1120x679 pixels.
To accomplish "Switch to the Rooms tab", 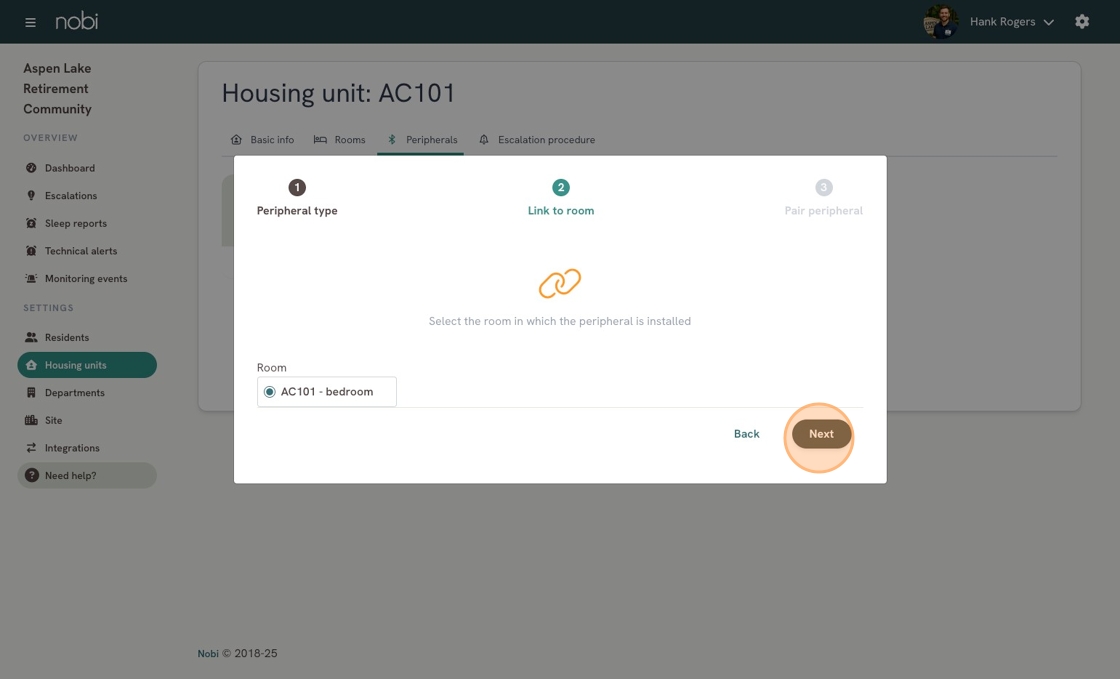I will (x=339, y=140).
